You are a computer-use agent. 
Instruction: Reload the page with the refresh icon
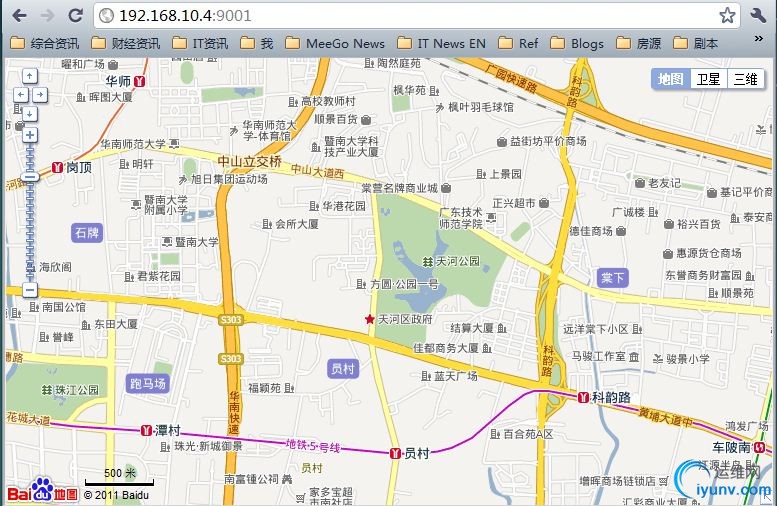click(75, 15)
